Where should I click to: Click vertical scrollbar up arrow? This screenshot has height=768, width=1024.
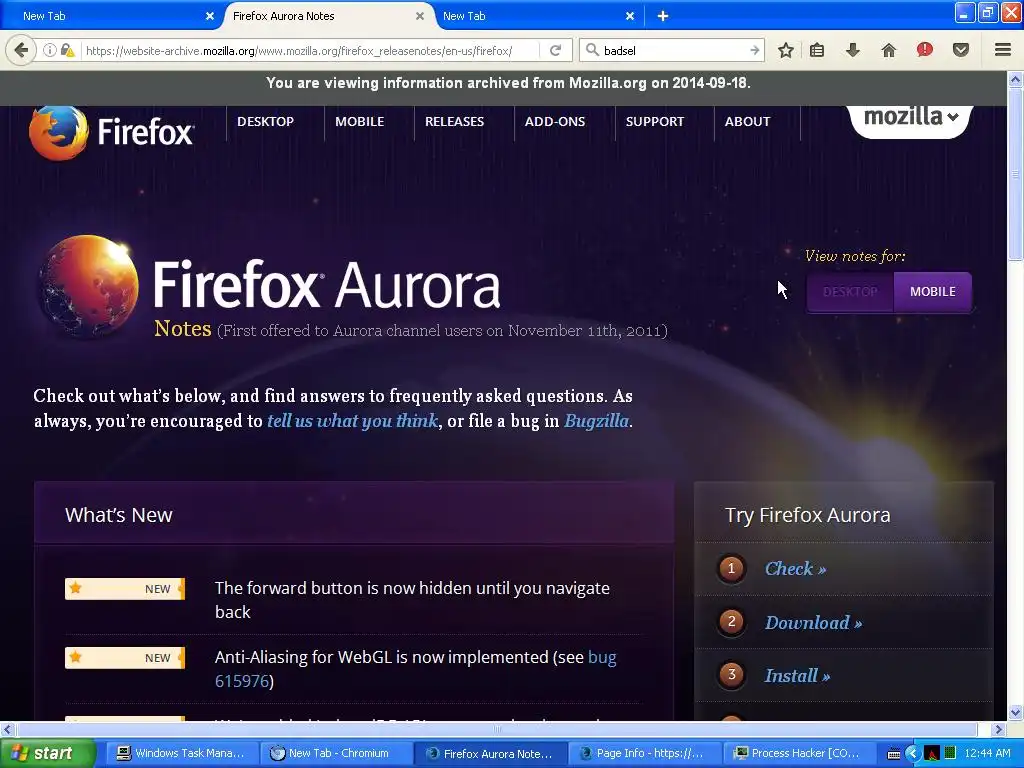[x=1016, y=79]
